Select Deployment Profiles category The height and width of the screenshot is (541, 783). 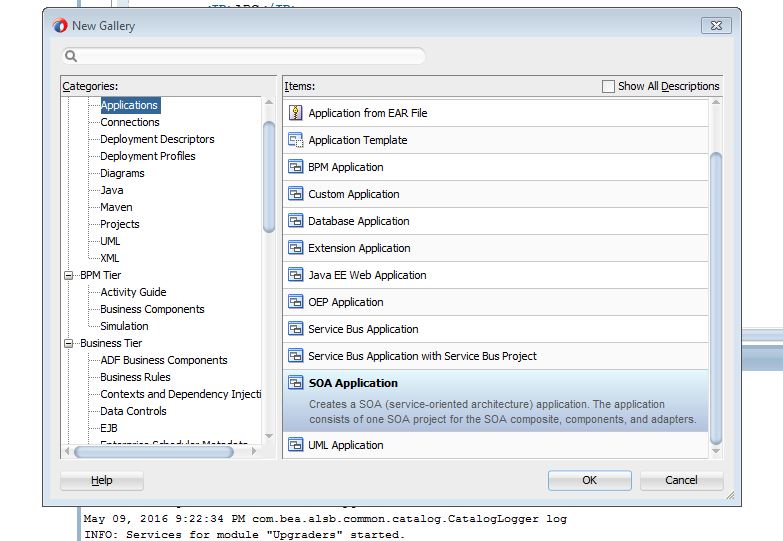tap(148, 156)
